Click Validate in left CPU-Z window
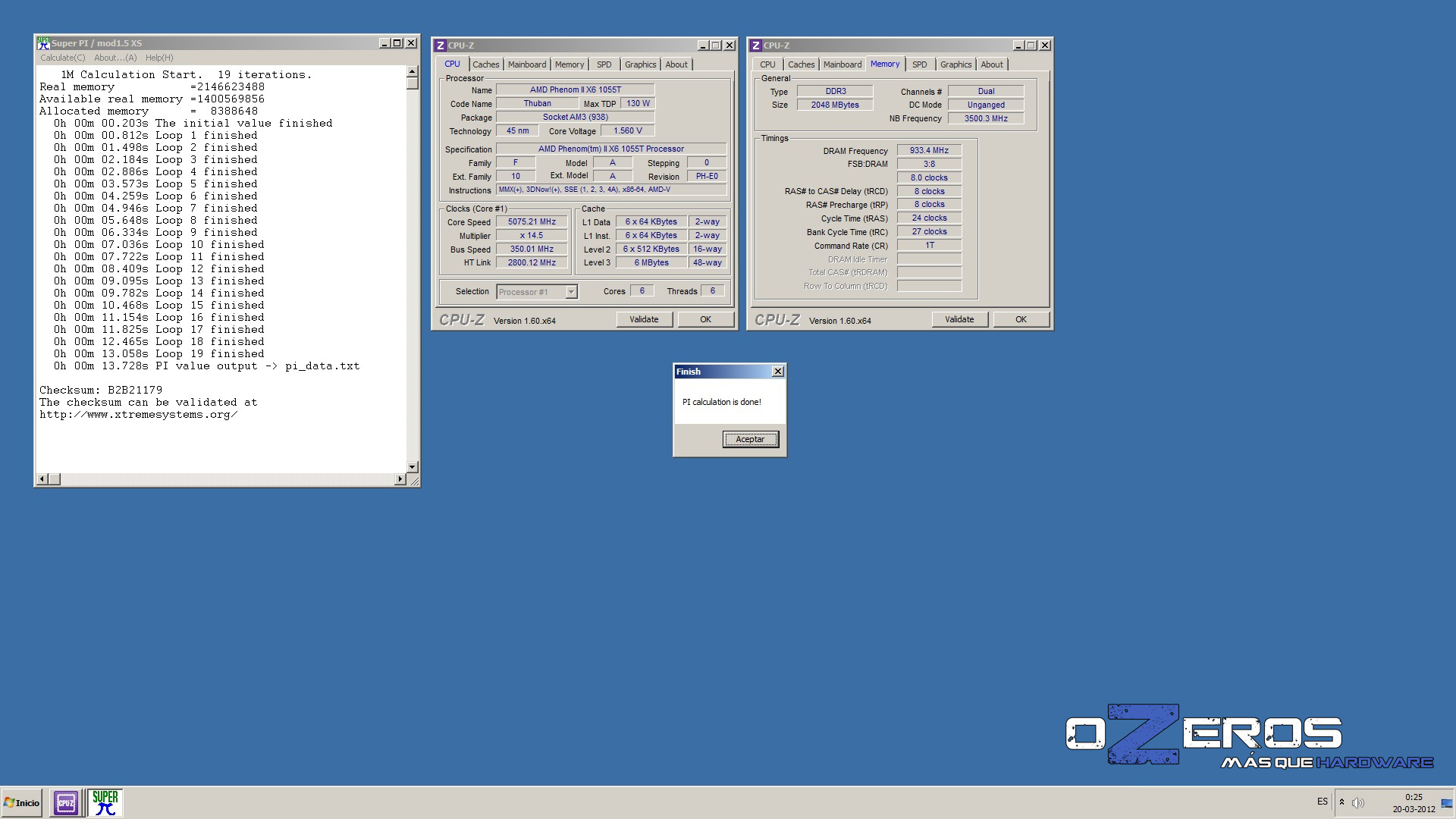This screenshot has height=819, width=1456. coord(644,319)
